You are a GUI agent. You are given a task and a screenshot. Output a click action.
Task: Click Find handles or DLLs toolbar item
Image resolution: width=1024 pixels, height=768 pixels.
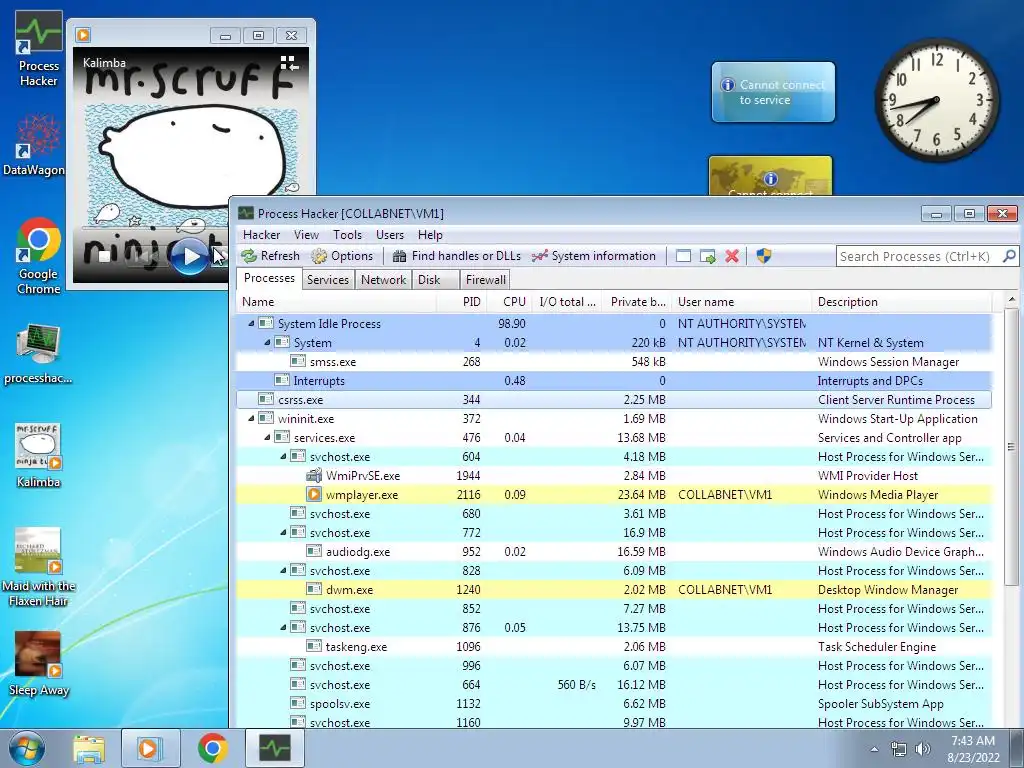tap(456, 256)
